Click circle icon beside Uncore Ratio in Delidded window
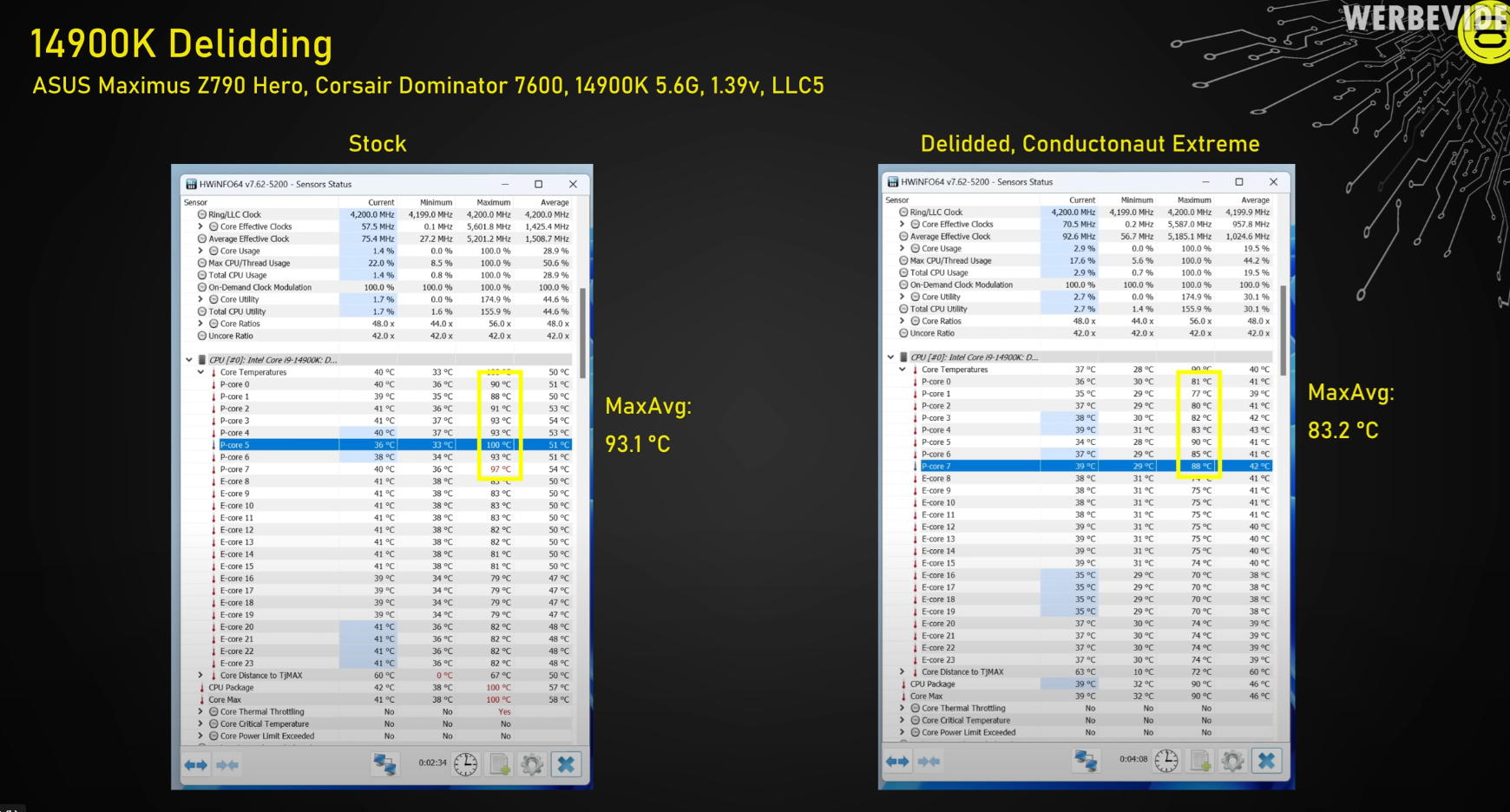The image size is (1510, 812). pos(903,333)
